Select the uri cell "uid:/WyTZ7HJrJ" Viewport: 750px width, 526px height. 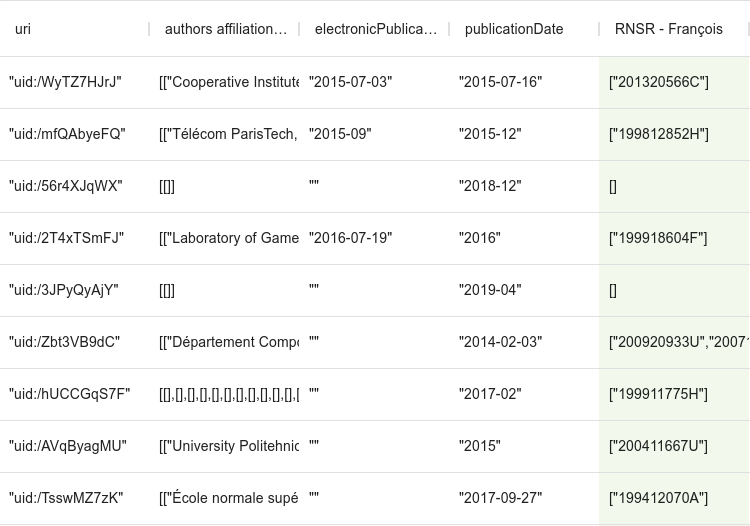[65, 82]
